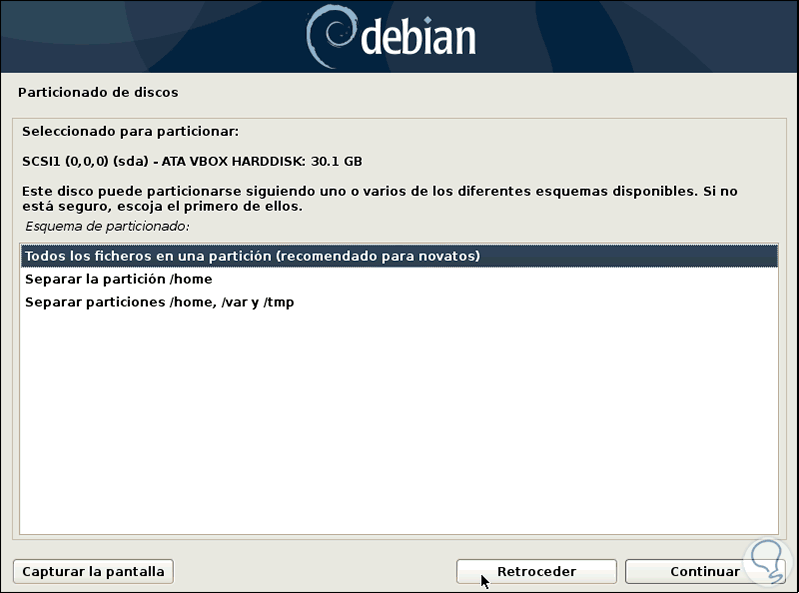Screen dimensions: 799x593
Task: Click the Continuar button
Action: [705, 572]
